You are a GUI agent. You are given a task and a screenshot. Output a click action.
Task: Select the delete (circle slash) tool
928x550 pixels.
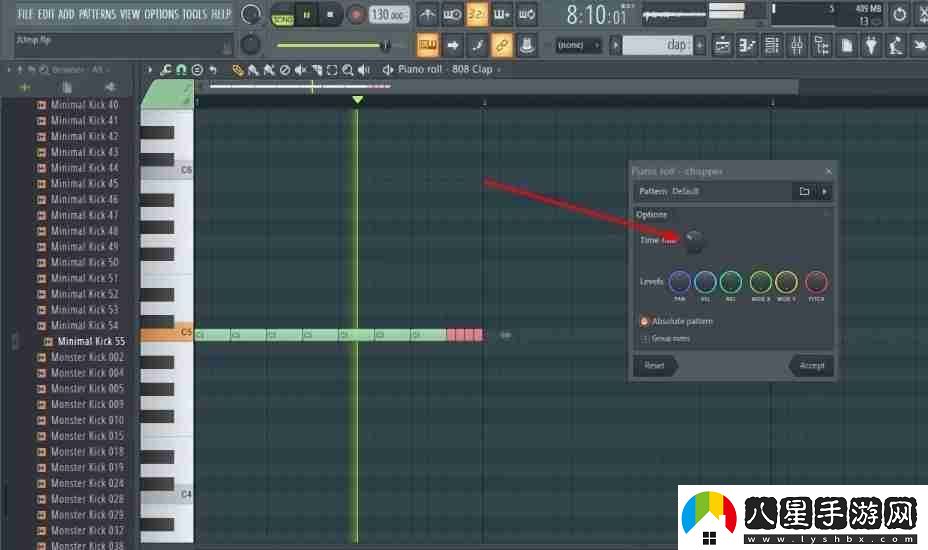tap(285, 70)
